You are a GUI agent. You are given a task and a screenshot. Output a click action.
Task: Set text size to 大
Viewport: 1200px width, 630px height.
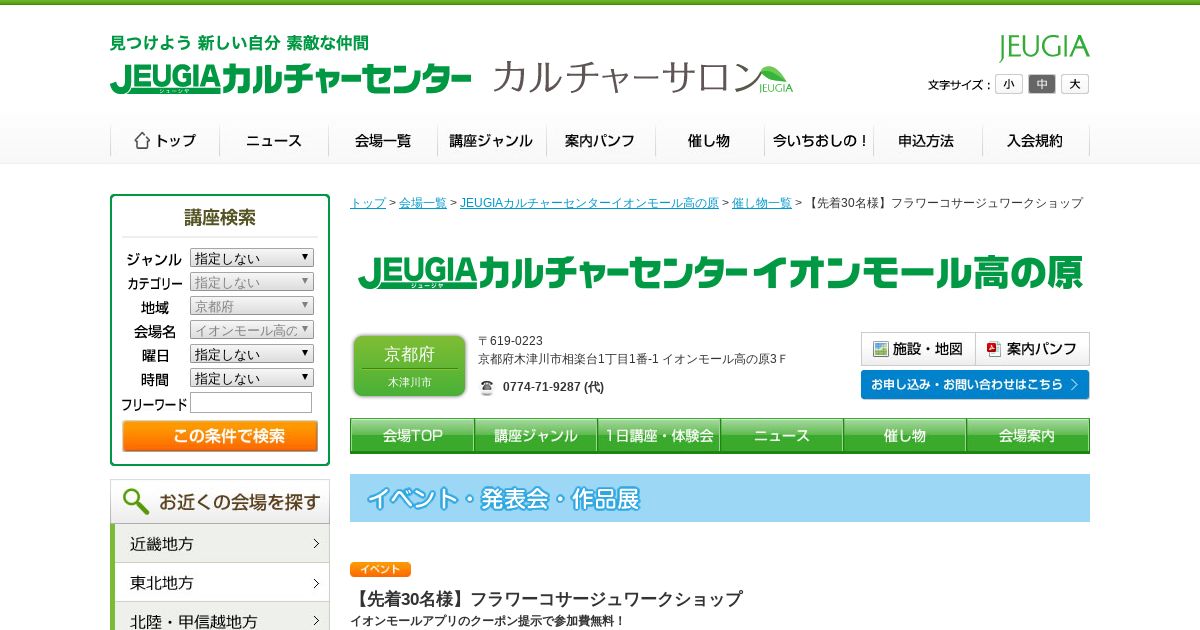click(1075, 84)
